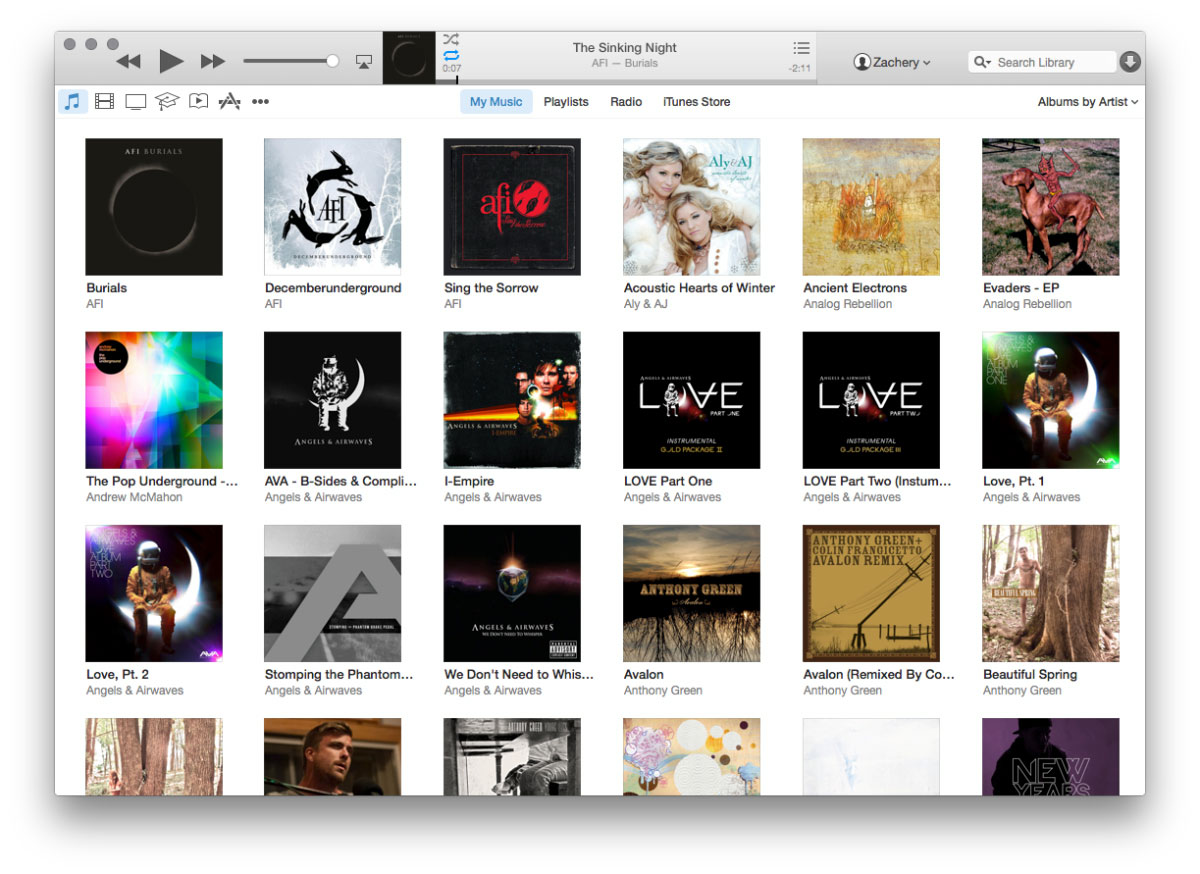The width and height of the screenshot is (1200, 874).
Task: Switch to the Radio tab
Action: click(626, 101)
